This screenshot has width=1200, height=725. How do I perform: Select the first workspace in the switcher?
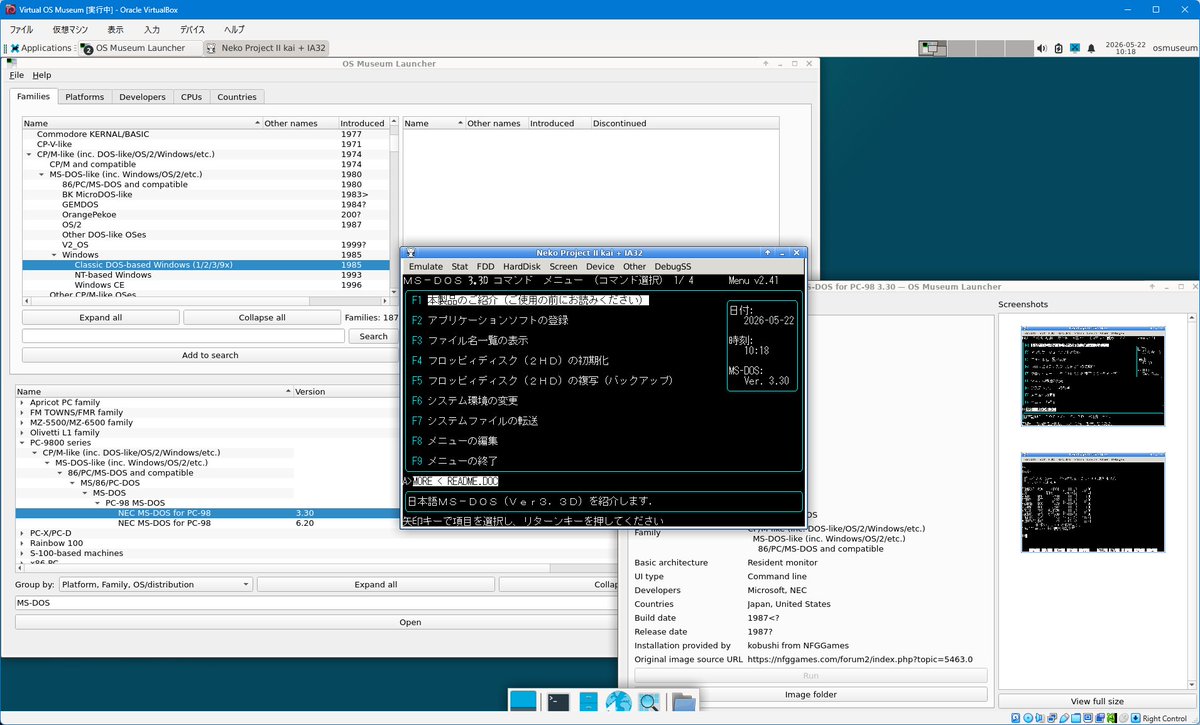coord(933,48)
